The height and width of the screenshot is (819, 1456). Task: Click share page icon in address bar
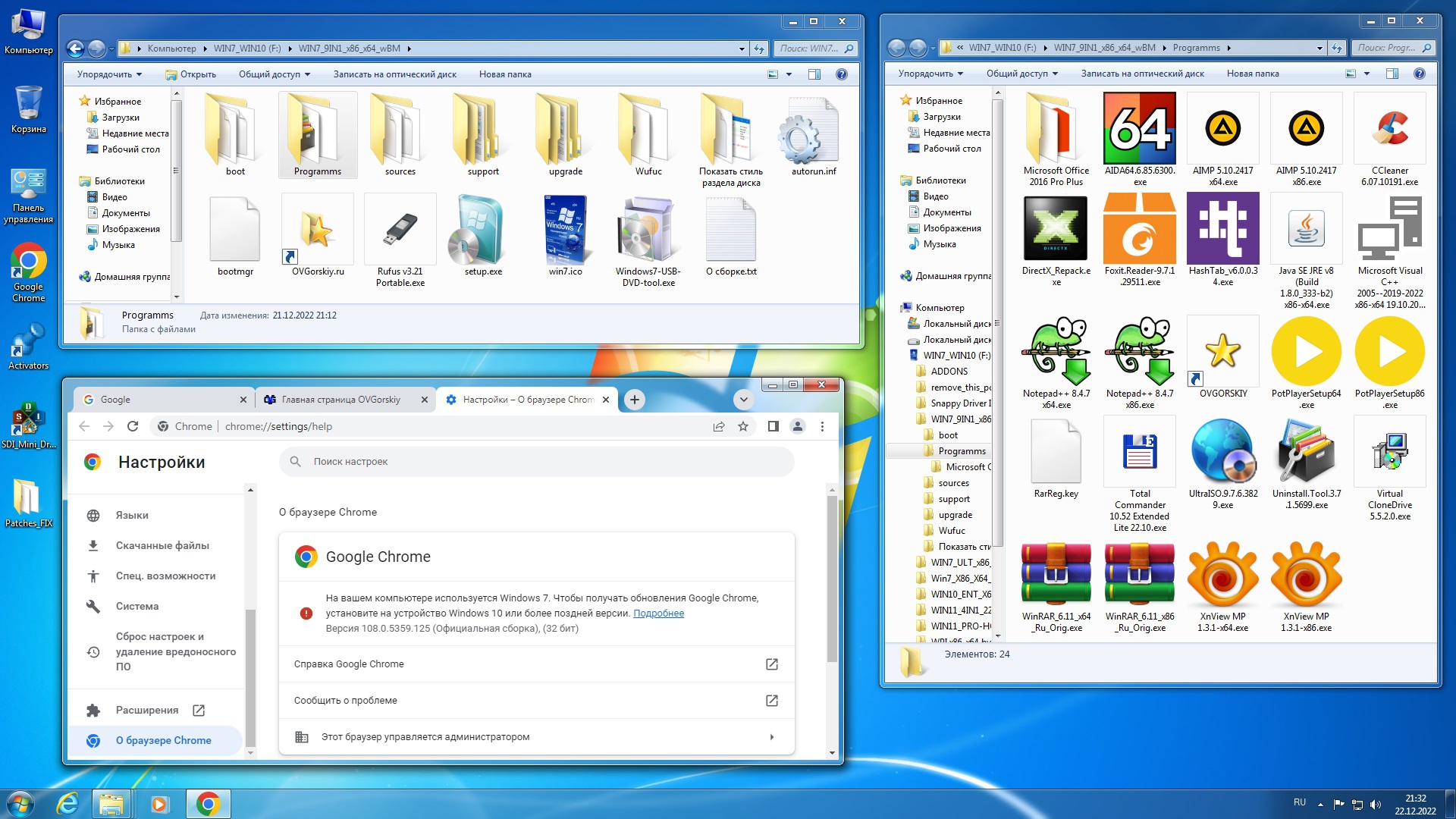point(719,426)
